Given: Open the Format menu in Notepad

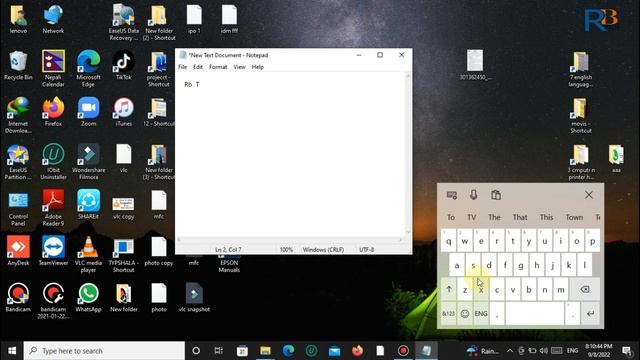Looking at the screenshot, I should (218, 67).
